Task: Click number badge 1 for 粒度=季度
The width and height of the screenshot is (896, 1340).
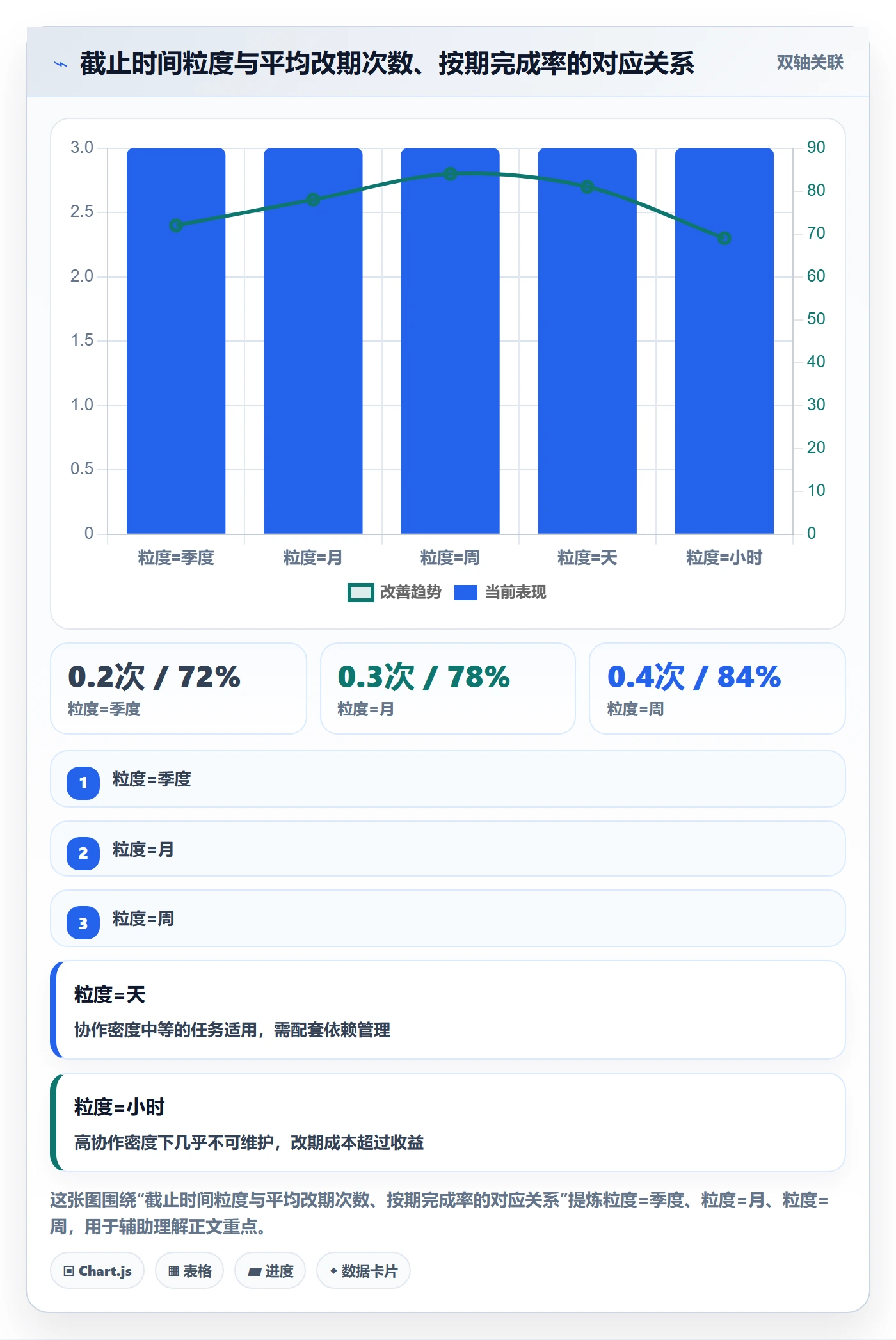Action: coord(83,783)
